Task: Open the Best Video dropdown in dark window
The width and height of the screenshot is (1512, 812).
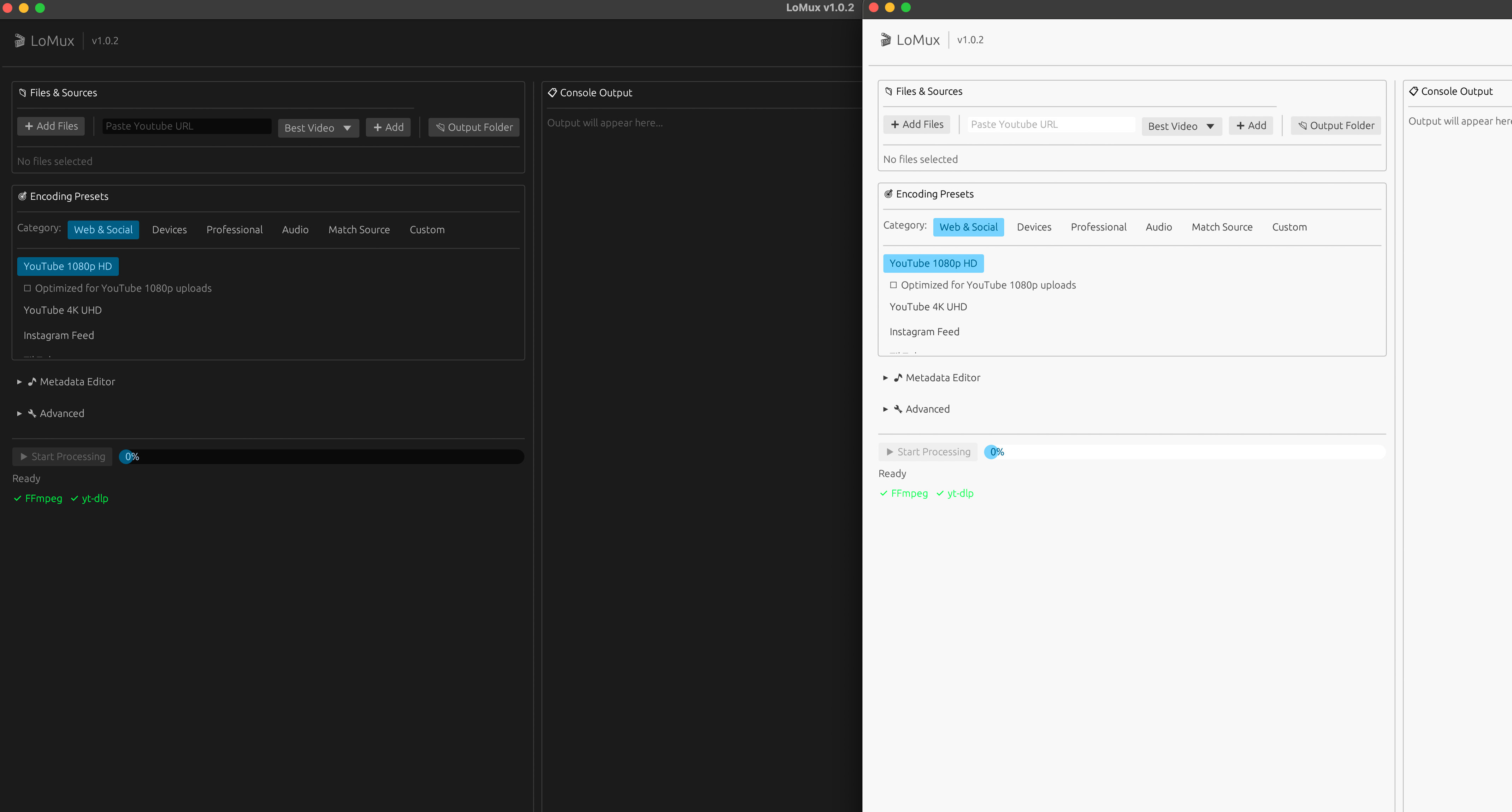Action: click(x=318, y=128)
